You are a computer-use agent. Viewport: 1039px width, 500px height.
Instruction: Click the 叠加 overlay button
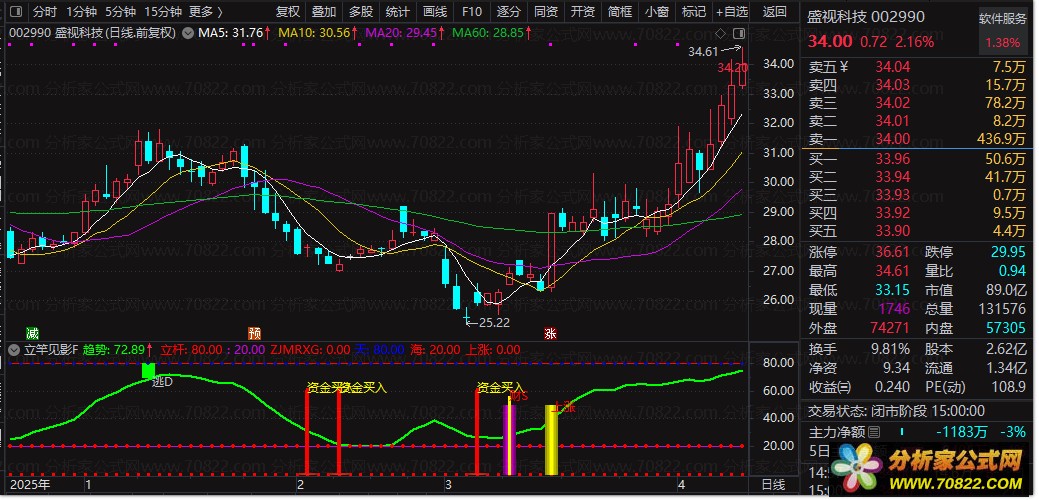coord(324,11)
